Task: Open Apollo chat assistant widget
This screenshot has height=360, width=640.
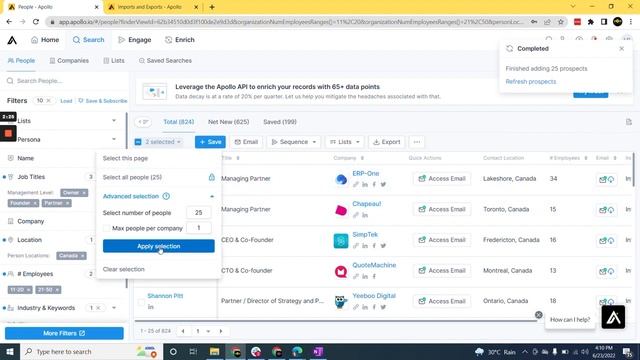Action: pyautogui.click(x=613, y=317)
